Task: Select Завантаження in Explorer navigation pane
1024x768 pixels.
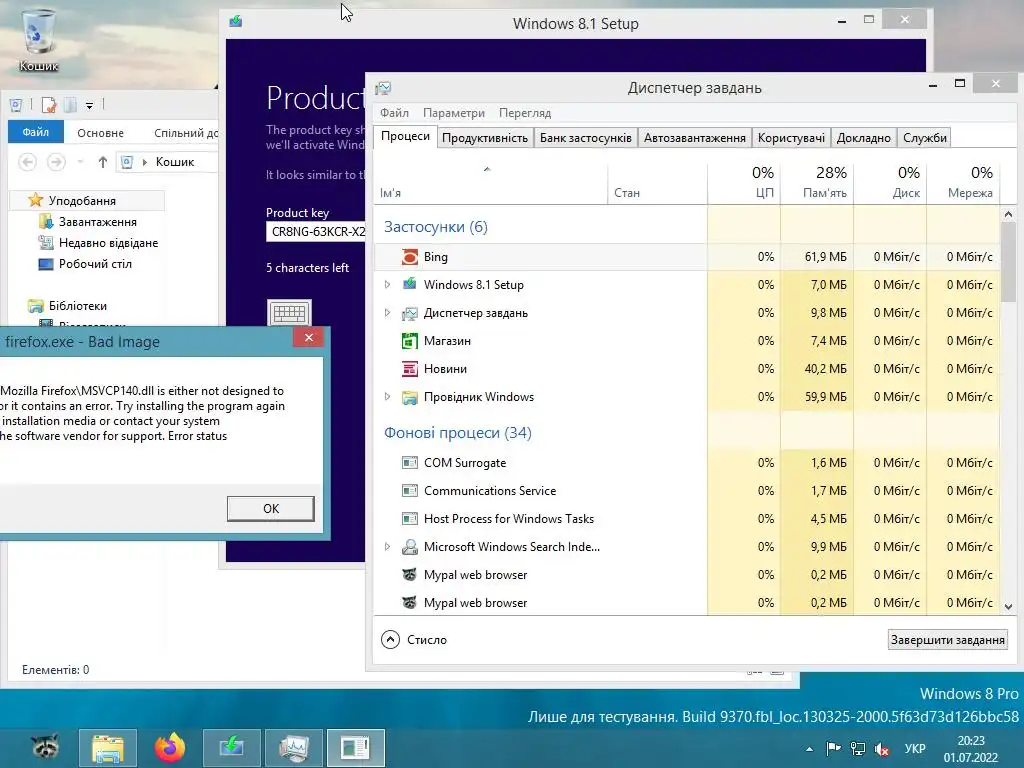Action: click(x=97, y=221)
